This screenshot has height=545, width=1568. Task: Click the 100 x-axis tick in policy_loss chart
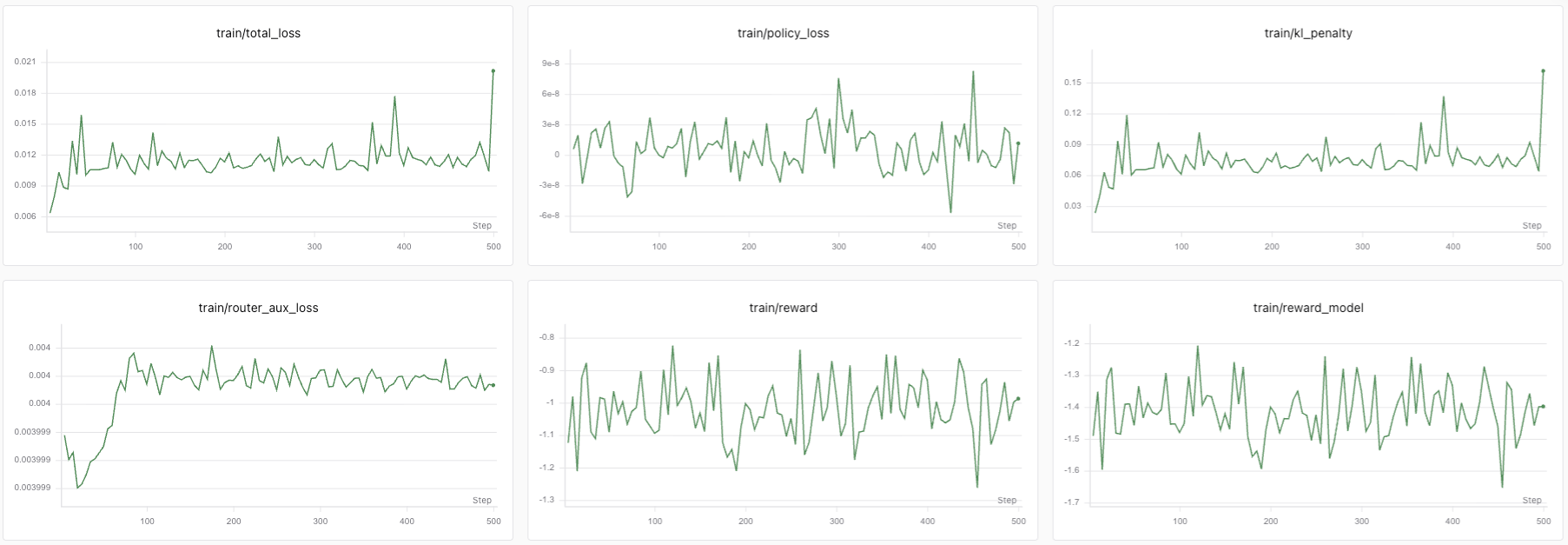pos(659,247)
